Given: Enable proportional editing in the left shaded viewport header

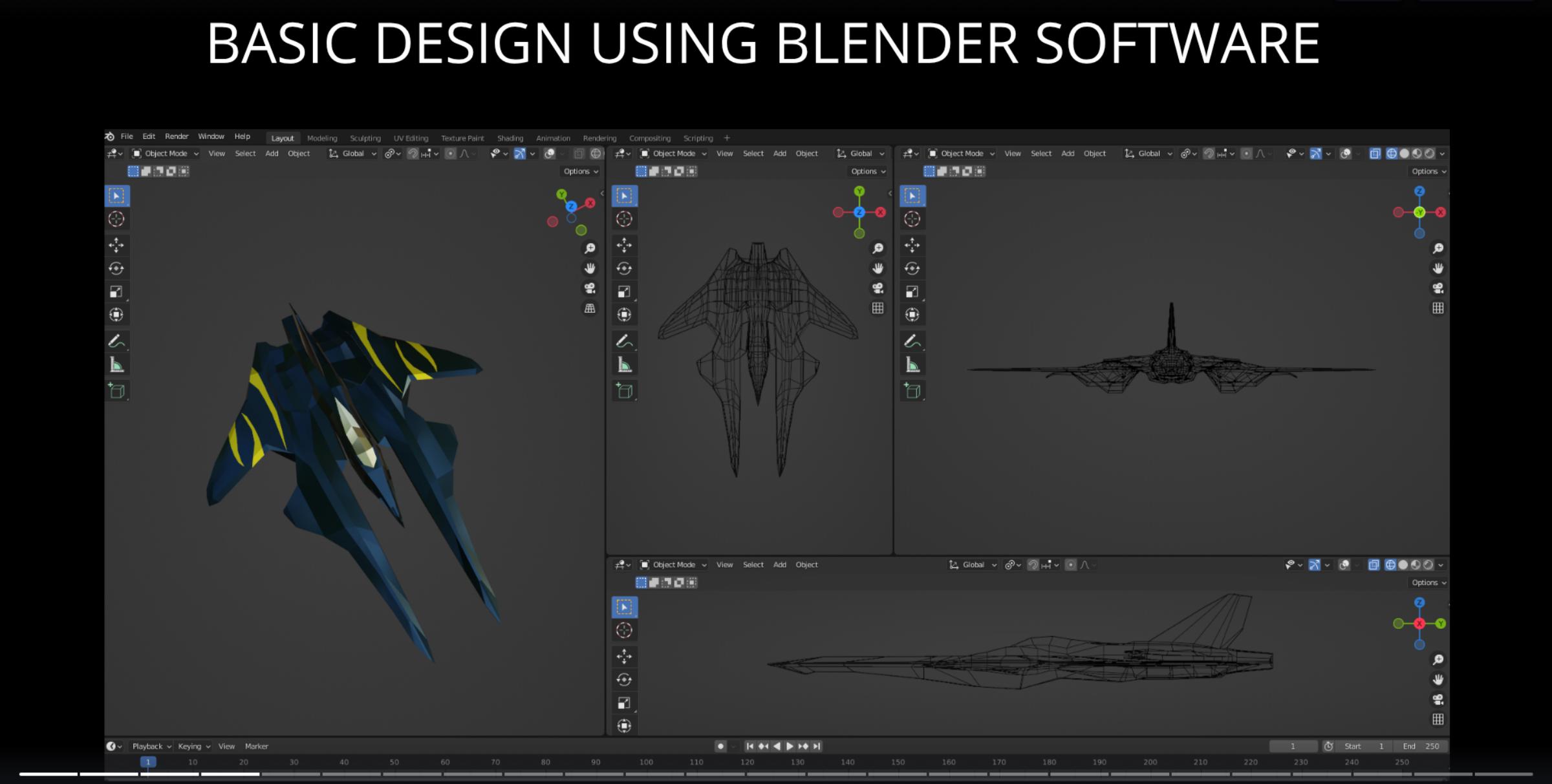Looking at the screenshot, I should tap(451, 153).
